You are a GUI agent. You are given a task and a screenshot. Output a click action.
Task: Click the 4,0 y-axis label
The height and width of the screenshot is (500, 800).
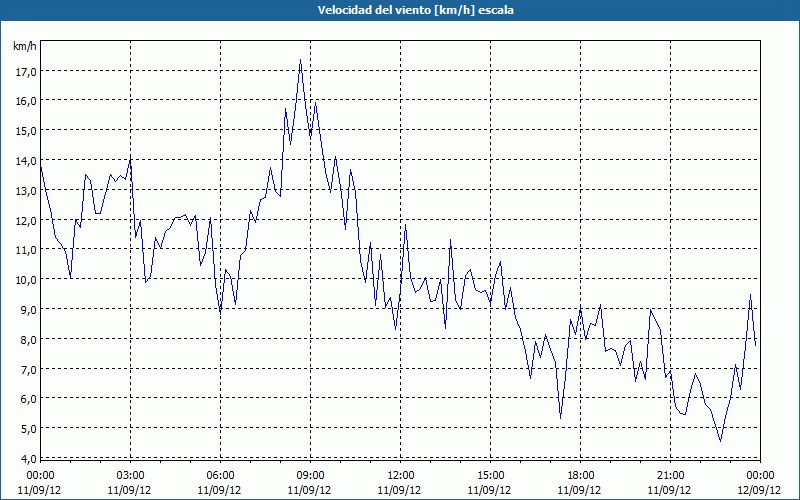point(28,459)
